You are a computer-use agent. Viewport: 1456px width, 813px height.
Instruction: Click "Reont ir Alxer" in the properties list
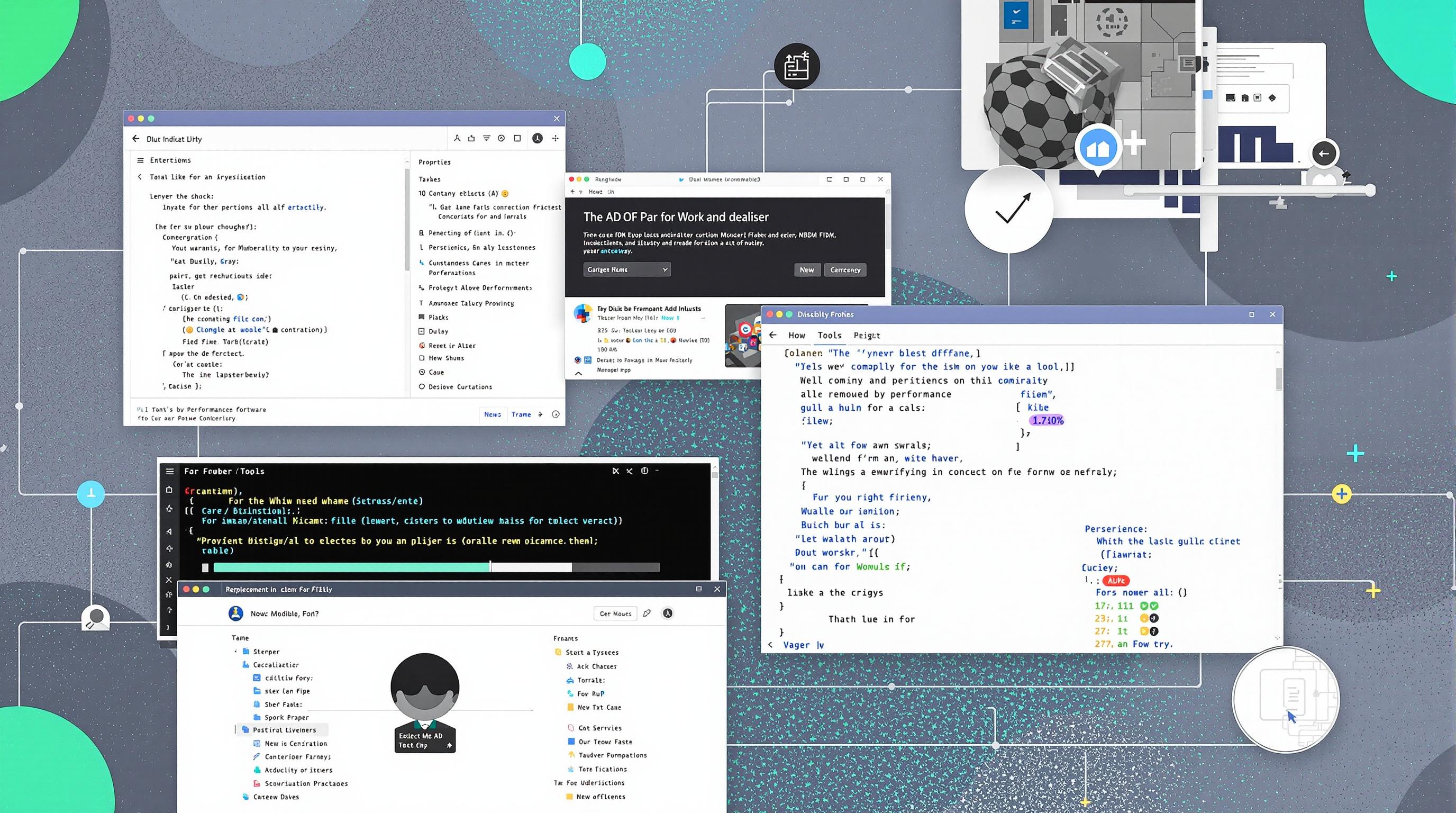447,346
